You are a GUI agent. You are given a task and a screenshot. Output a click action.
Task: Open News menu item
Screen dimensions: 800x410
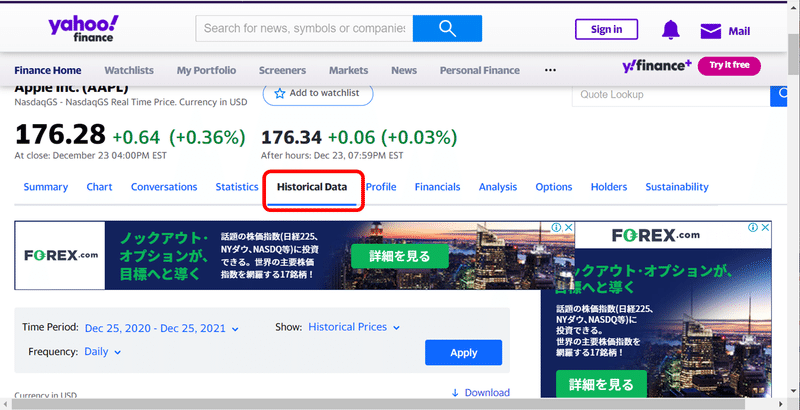click(404, 70)
